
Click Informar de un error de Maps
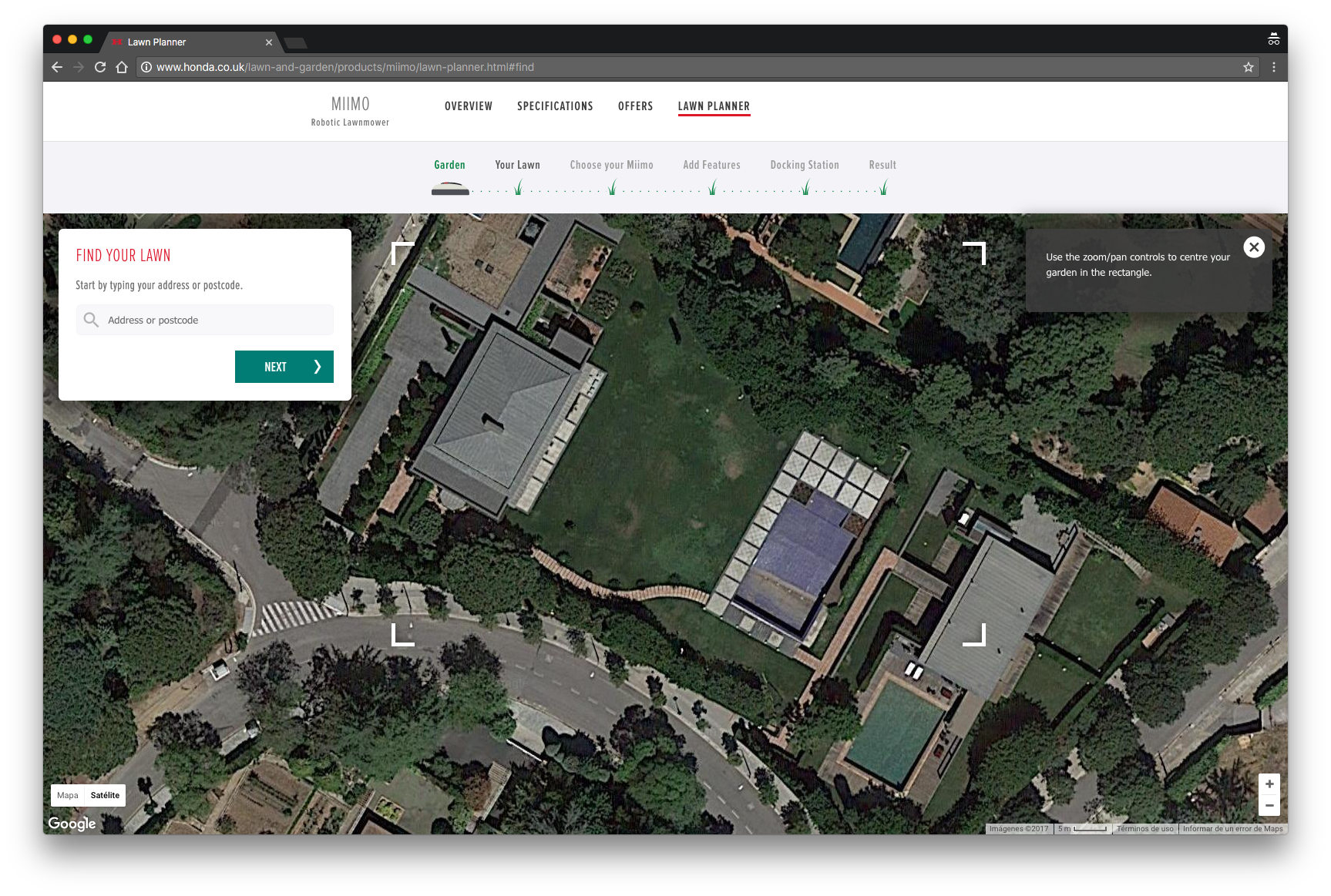pyautogui.click(x=1232, y=829)
